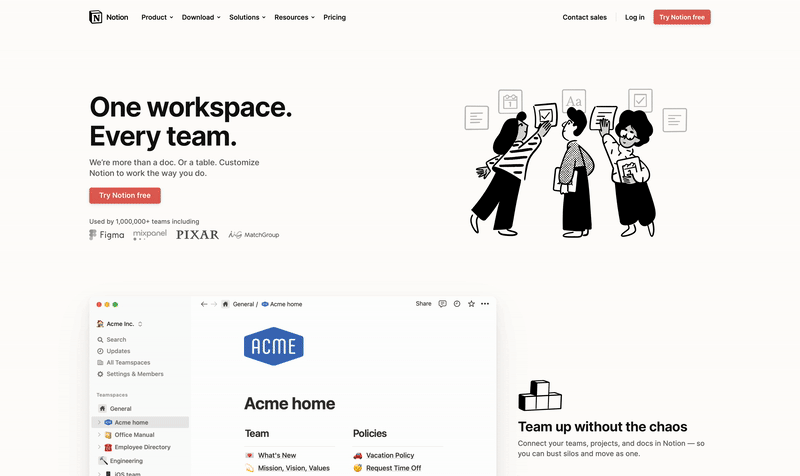This screenshot has height=476, width=800.
Task: Open the page history clock icon
Action: [457, 304]
